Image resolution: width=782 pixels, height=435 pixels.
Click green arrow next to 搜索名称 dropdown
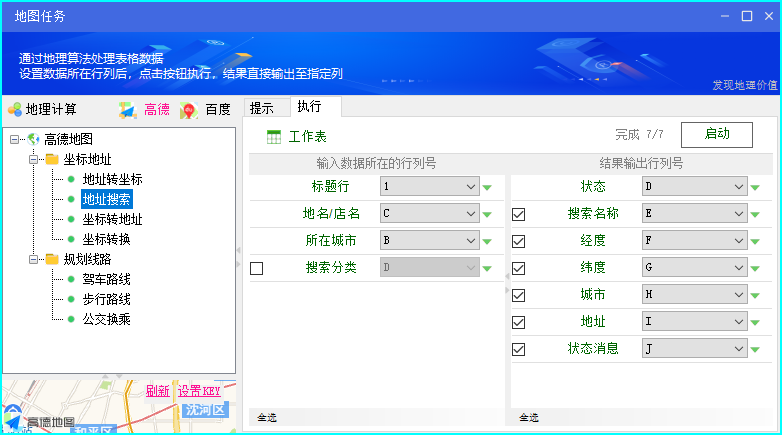(755, 215)
